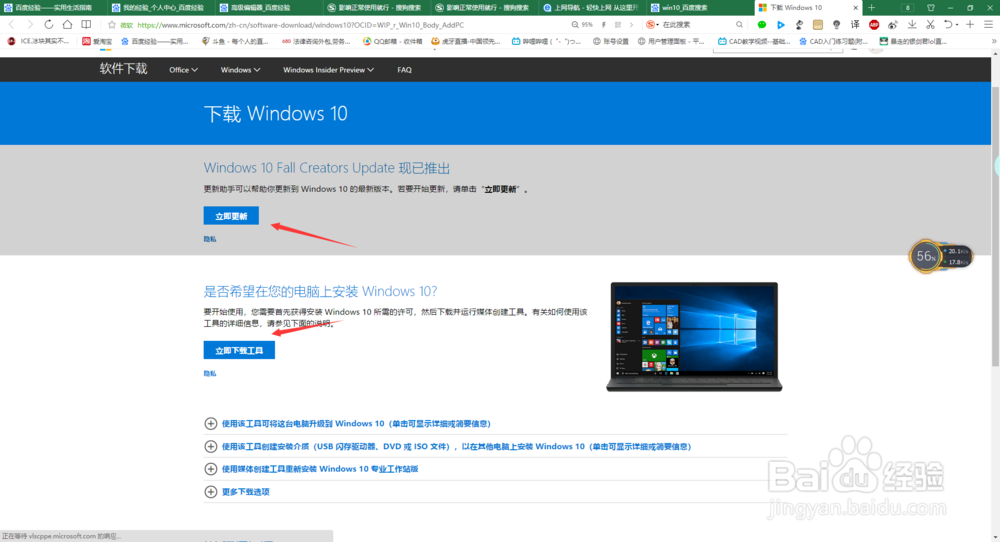Screen dimensions: 1000x542
Task: Open a new tab with the plus button
Action: (871, 8)
